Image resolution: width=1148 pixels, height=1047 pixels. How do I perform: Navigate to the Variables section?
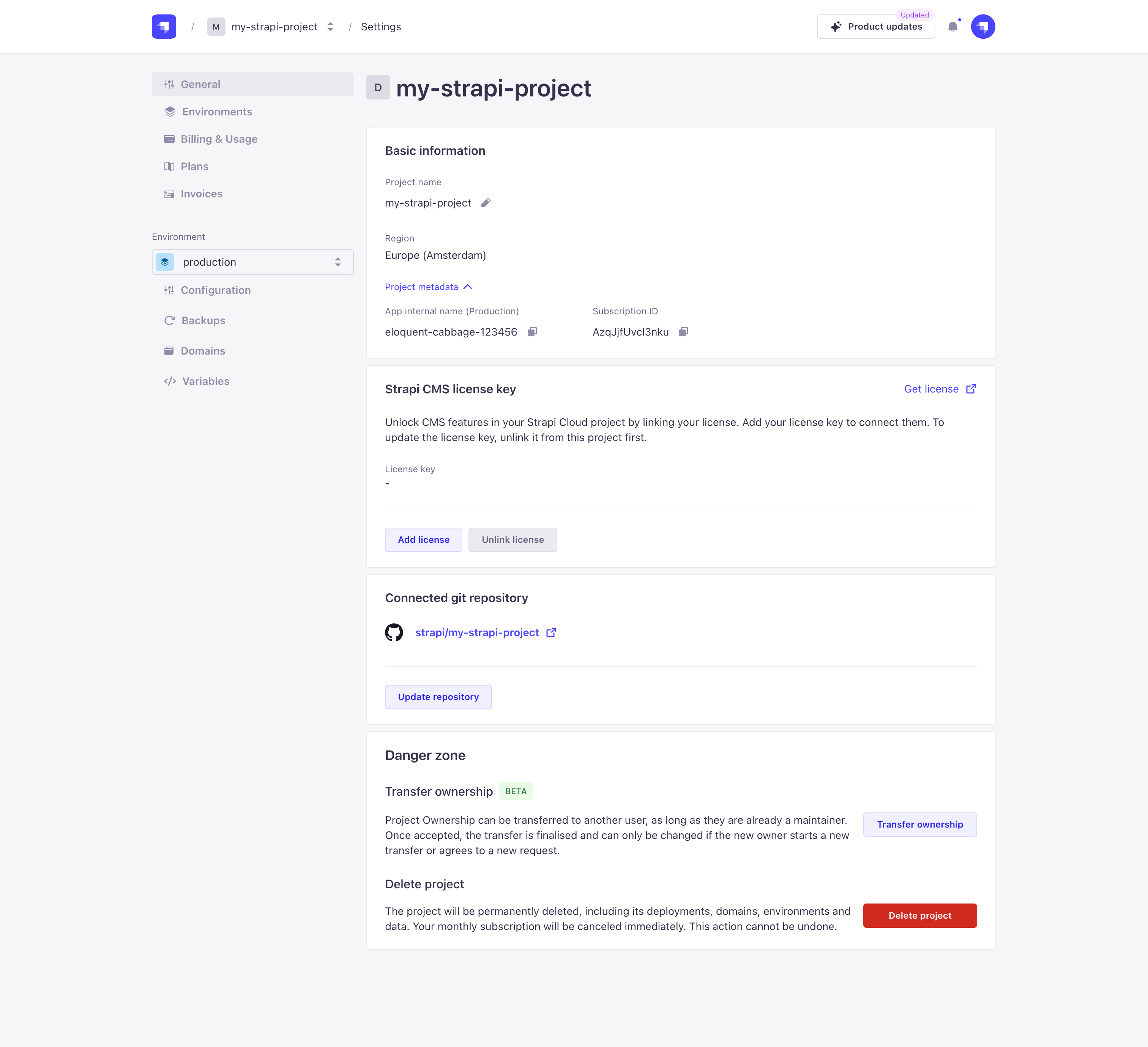coord(206,381)
